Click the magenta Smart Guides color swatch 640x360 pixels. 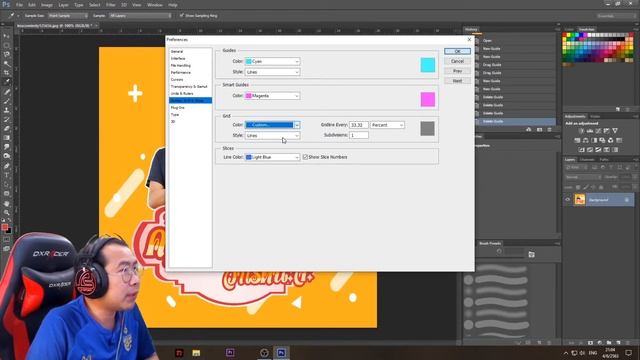click(x=428, y=99)
